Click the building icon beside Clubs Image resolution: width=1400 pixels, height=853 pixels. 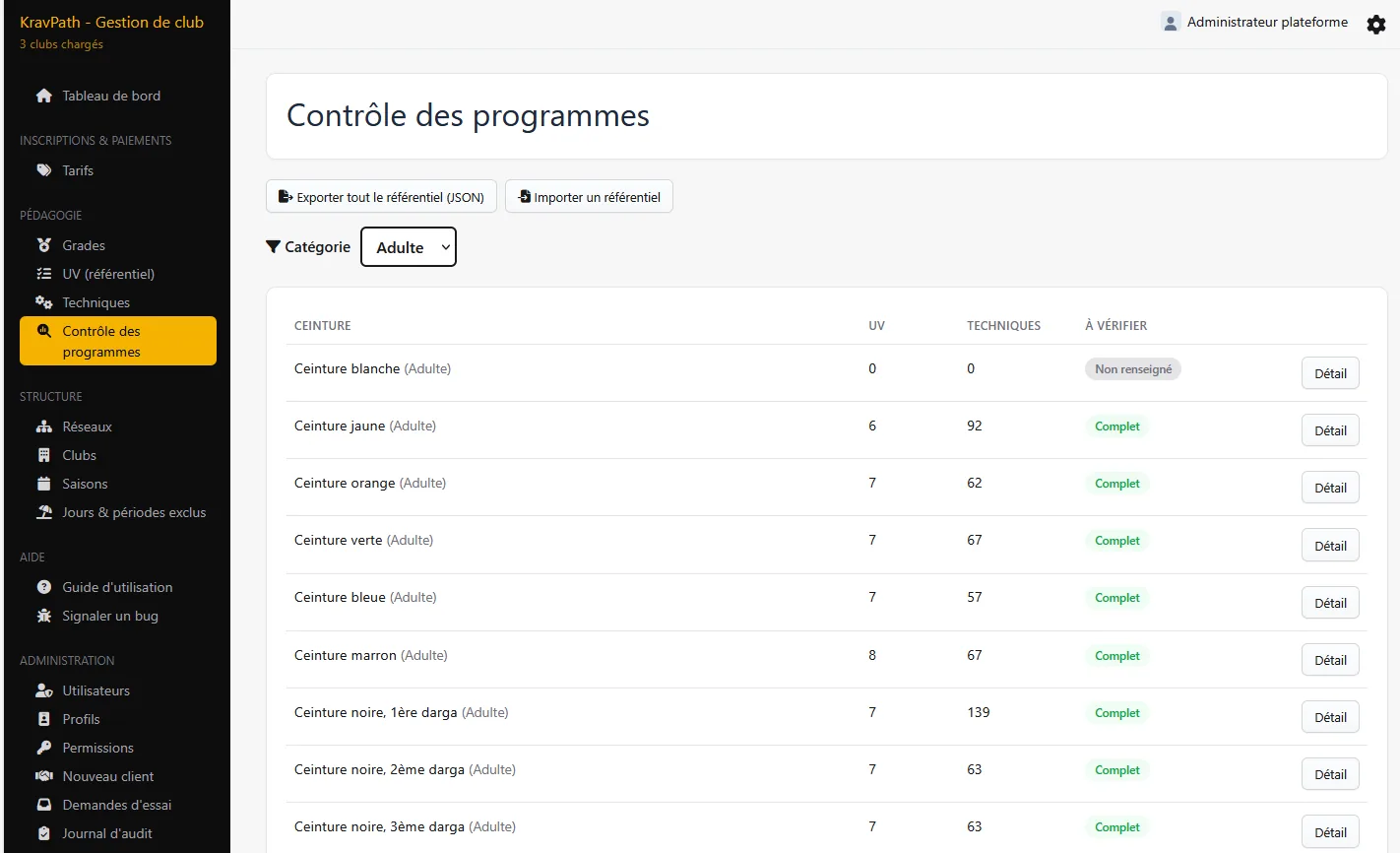click(43, 455)
